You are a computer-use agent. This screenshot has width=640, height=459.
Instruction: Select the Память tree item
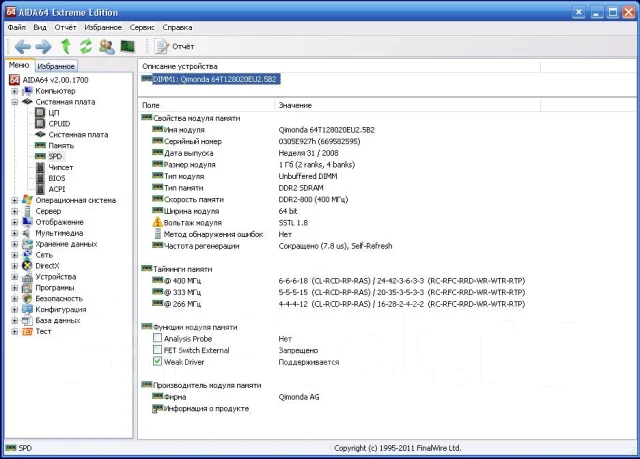61,146
